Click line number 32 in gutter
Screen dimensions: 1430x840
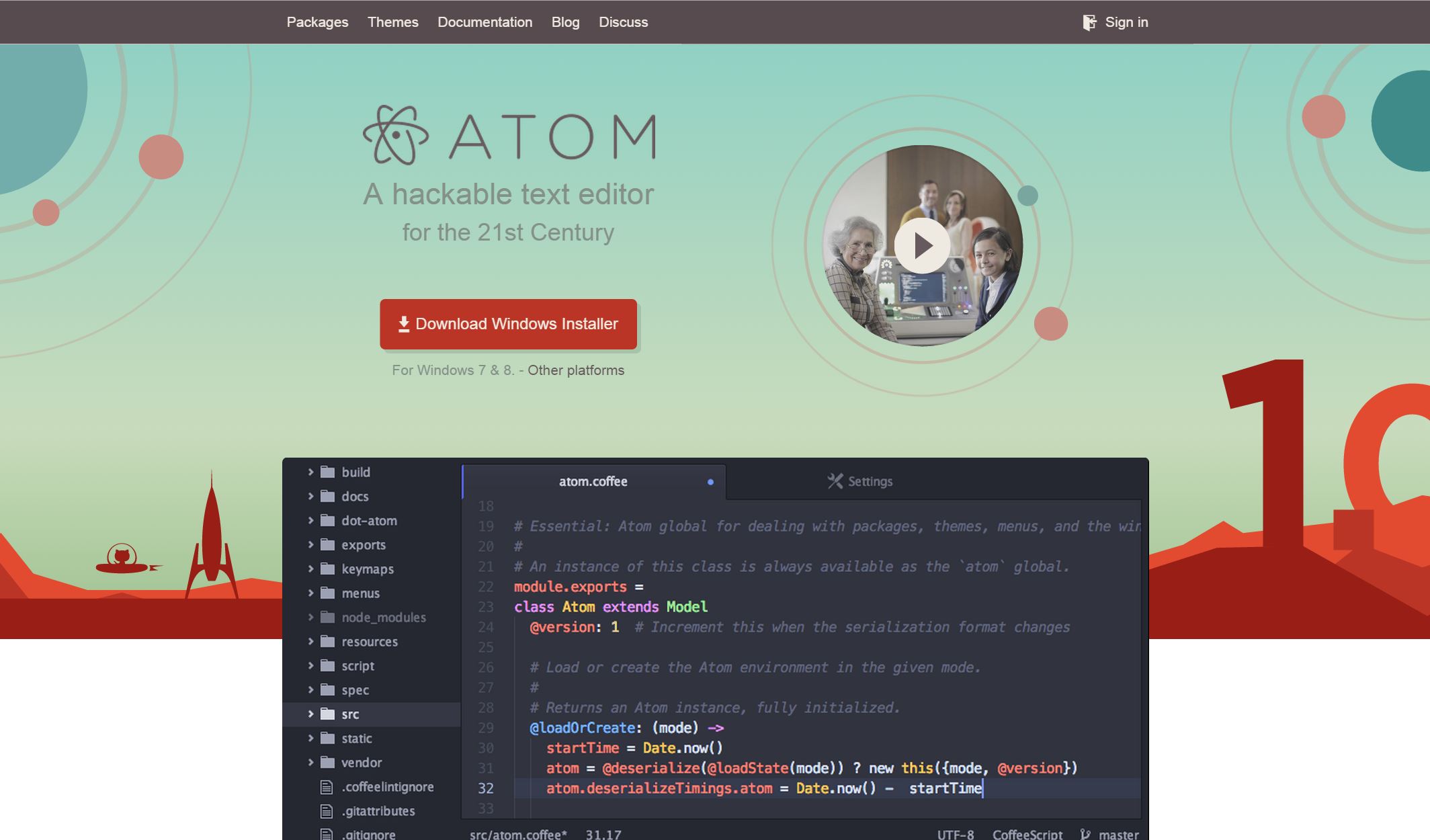(x=486, y=788)
